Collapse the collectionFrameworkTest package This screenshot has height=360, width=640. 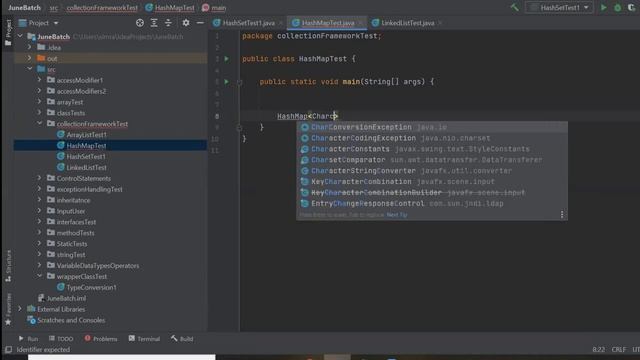click(x=39, y=124)
